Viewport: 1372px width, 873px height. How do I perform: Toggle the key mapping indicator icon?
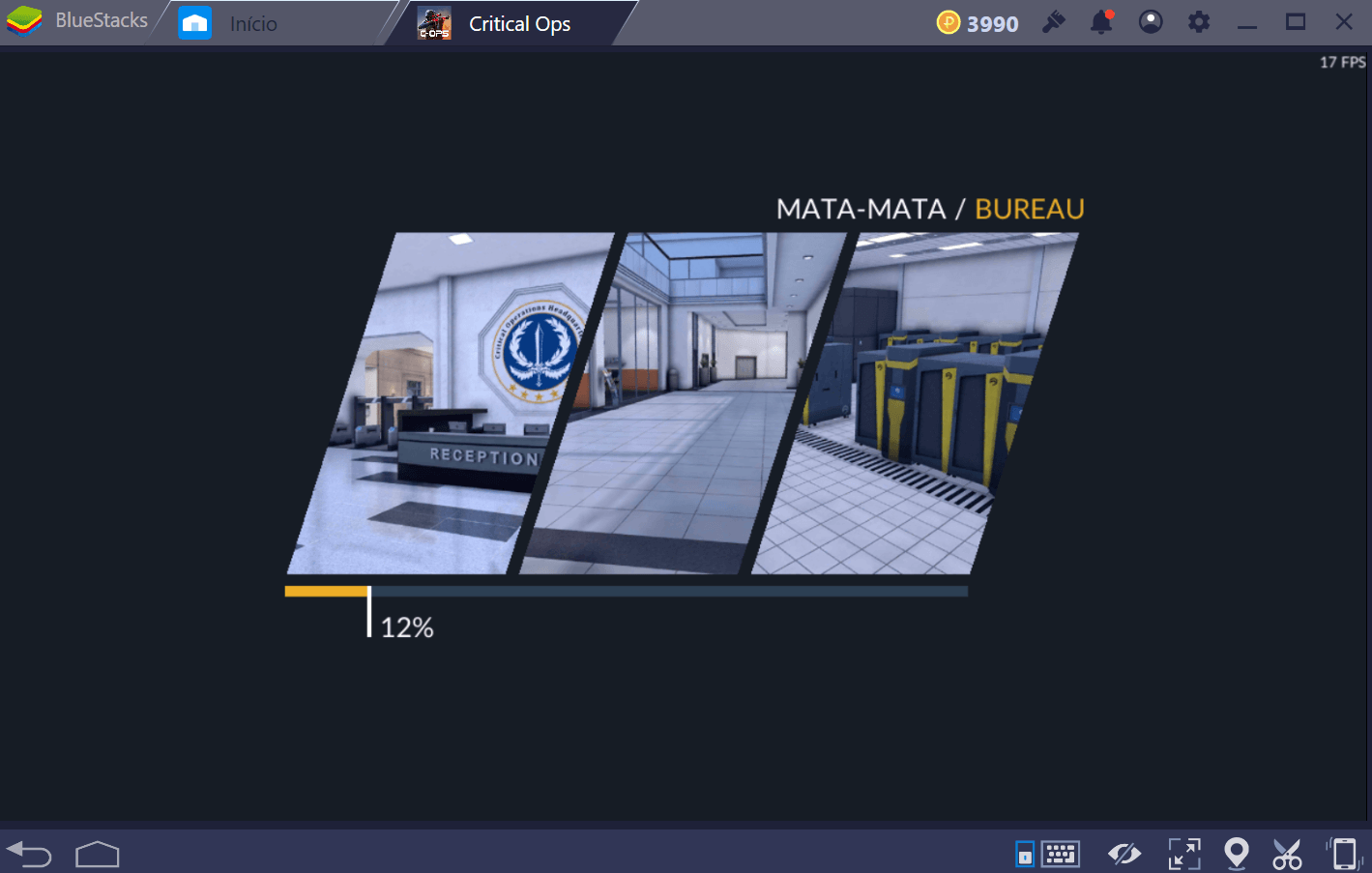click(1025, 855)
